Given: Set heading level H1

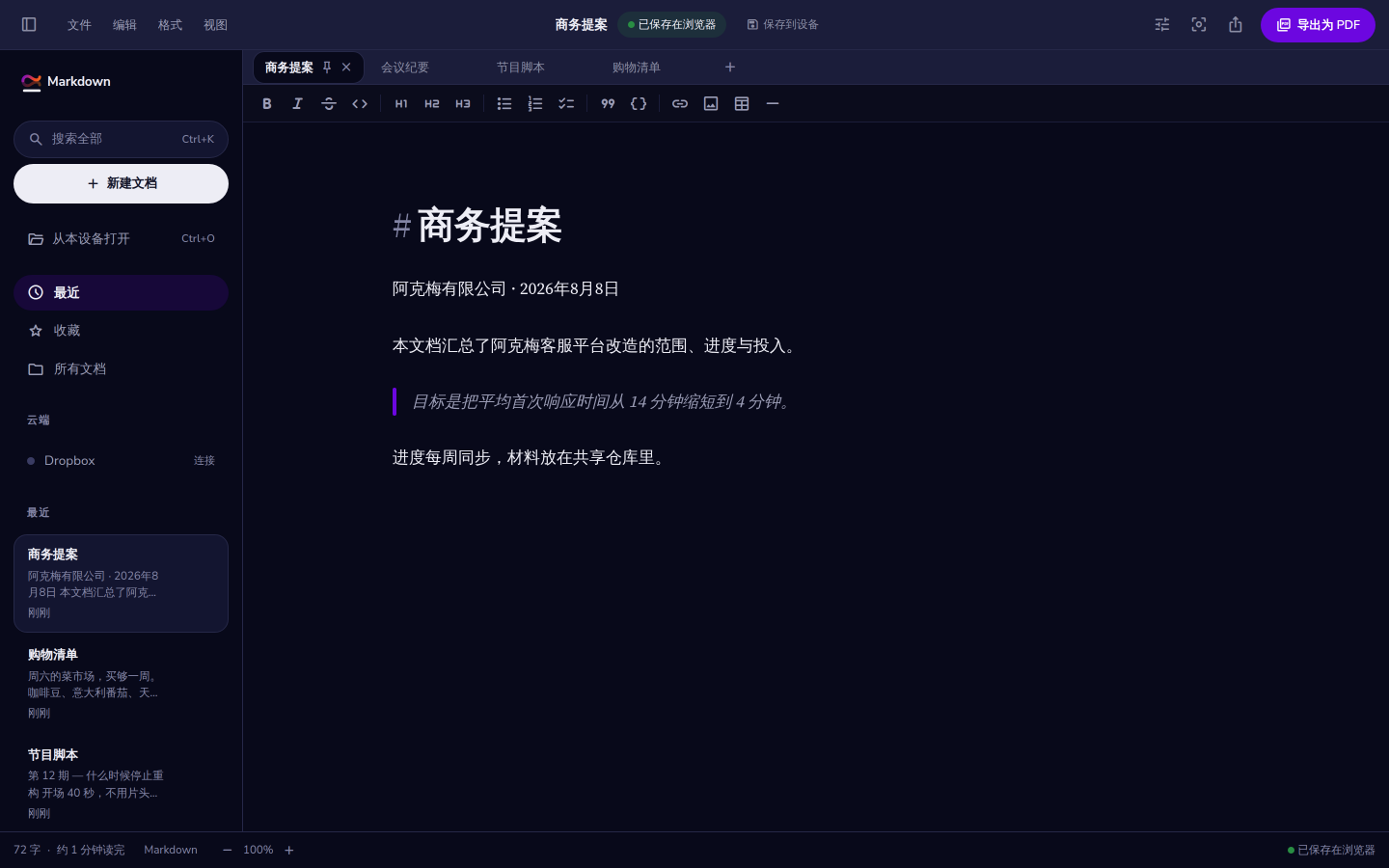Looking at the screenshot, I should 401,103.
